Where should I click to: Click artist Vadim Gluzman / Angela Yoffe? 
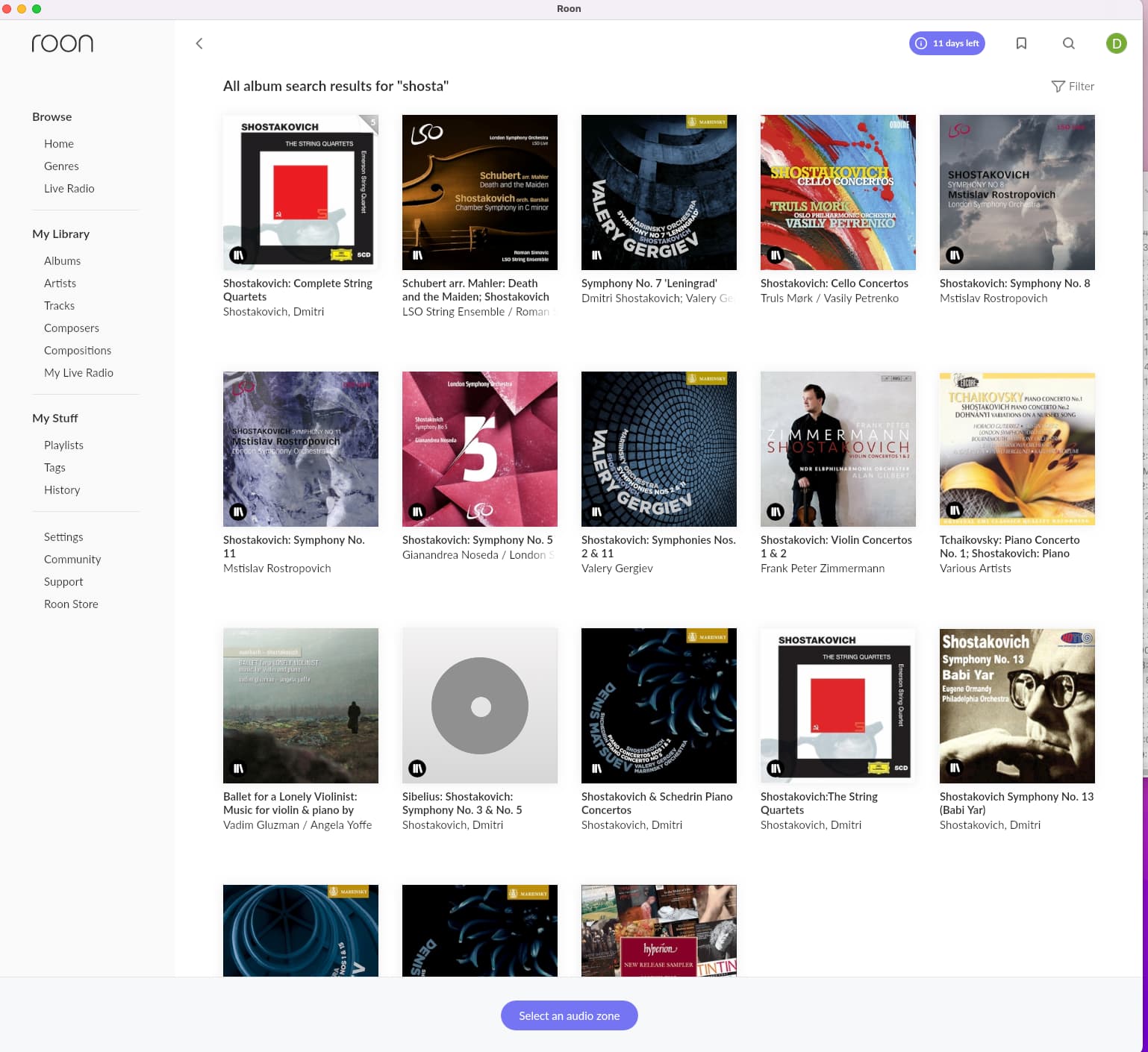pos(297,825)
